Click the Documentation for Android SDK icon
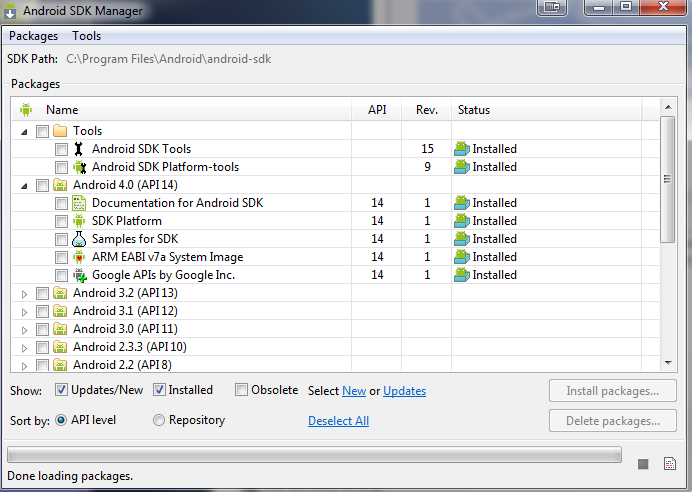Image resolution: width=692 pixels, height=492 pixels. point(79,203)
